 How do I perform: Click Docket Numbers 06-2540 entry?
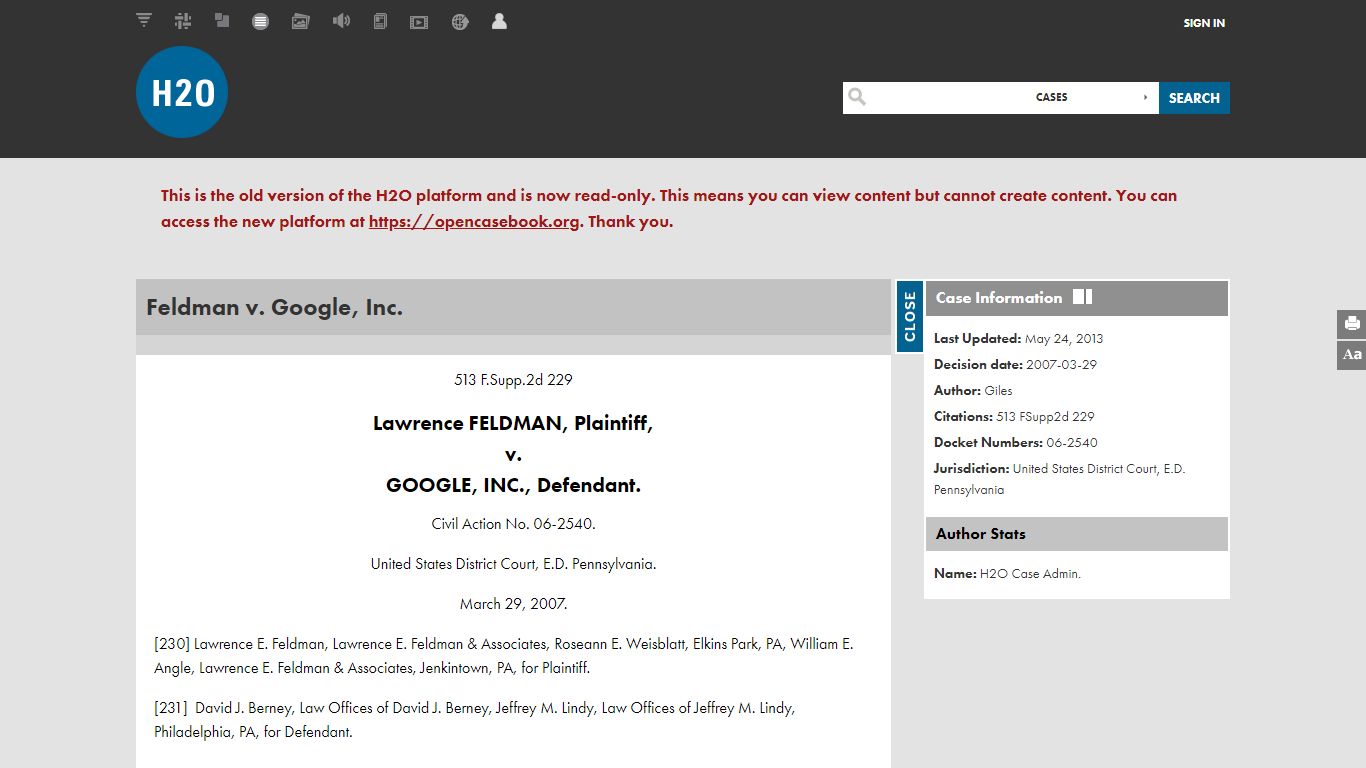1015,443
